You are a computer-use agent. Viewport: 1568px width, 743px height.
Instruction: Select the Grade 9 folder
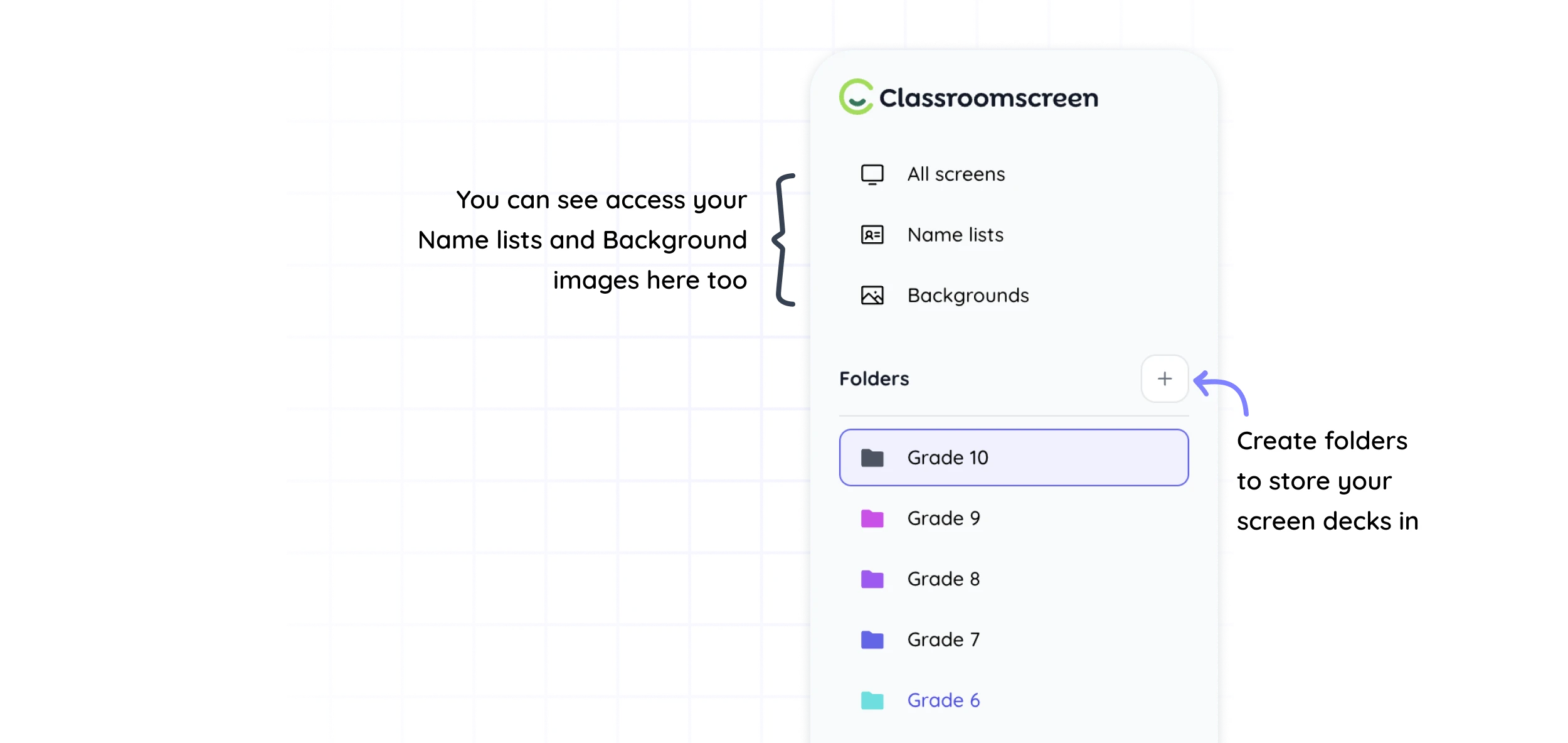tap(944, 518)
